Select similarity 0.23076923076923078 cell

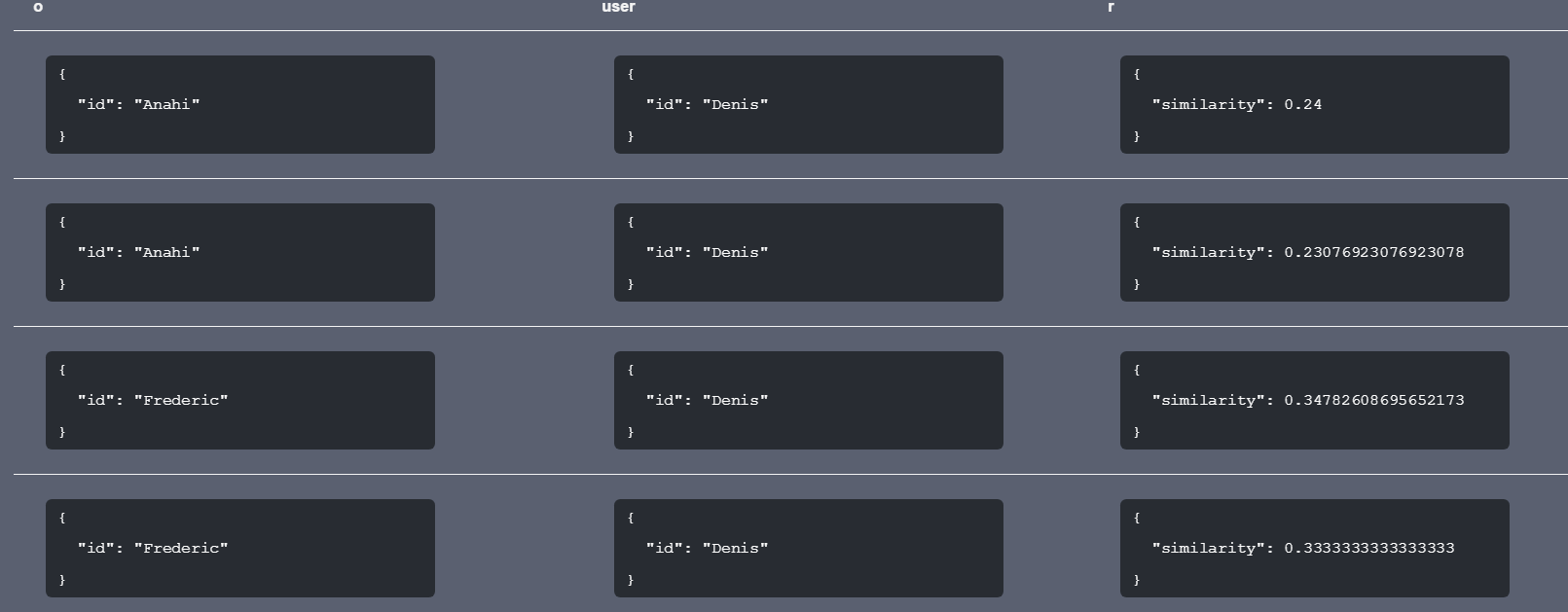[1315, 252]
